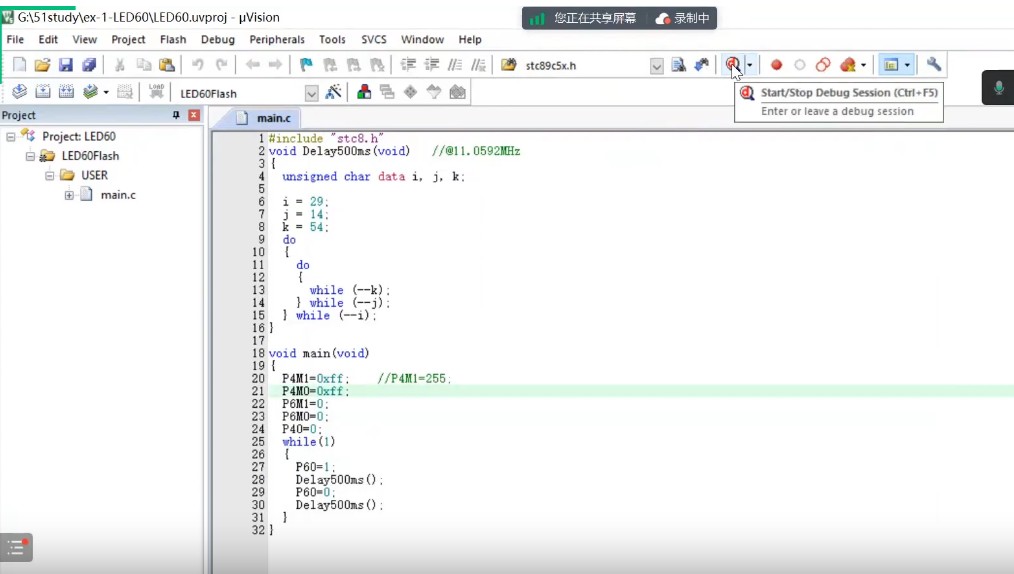1014x574 pixels.
Task: Click the Start/Stop Debug Session icon
Action: click(733, 65)
